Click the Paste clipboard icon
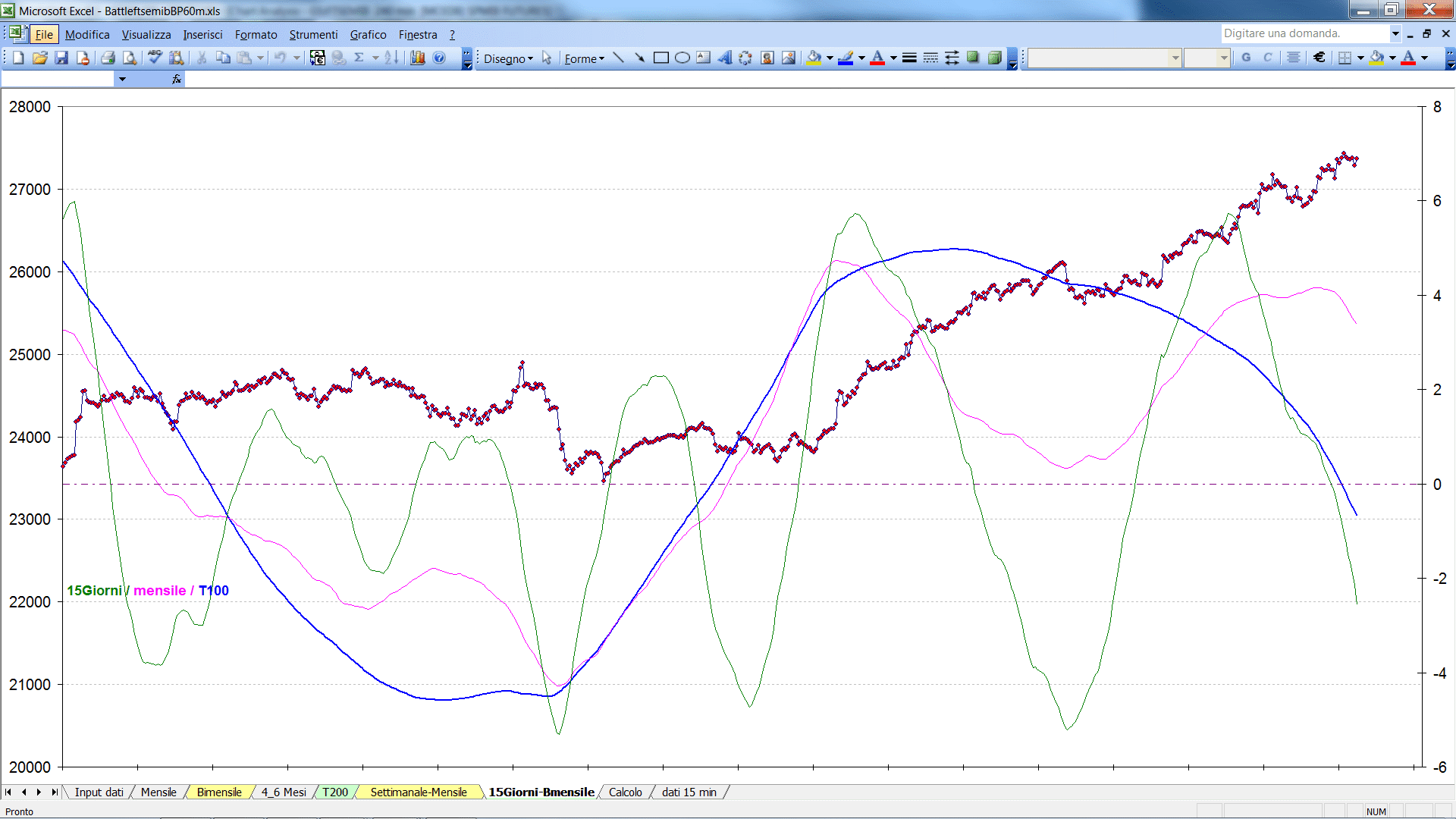This screenshot has height=819, width=1456. pyautogui.click(x=244, y=58)
